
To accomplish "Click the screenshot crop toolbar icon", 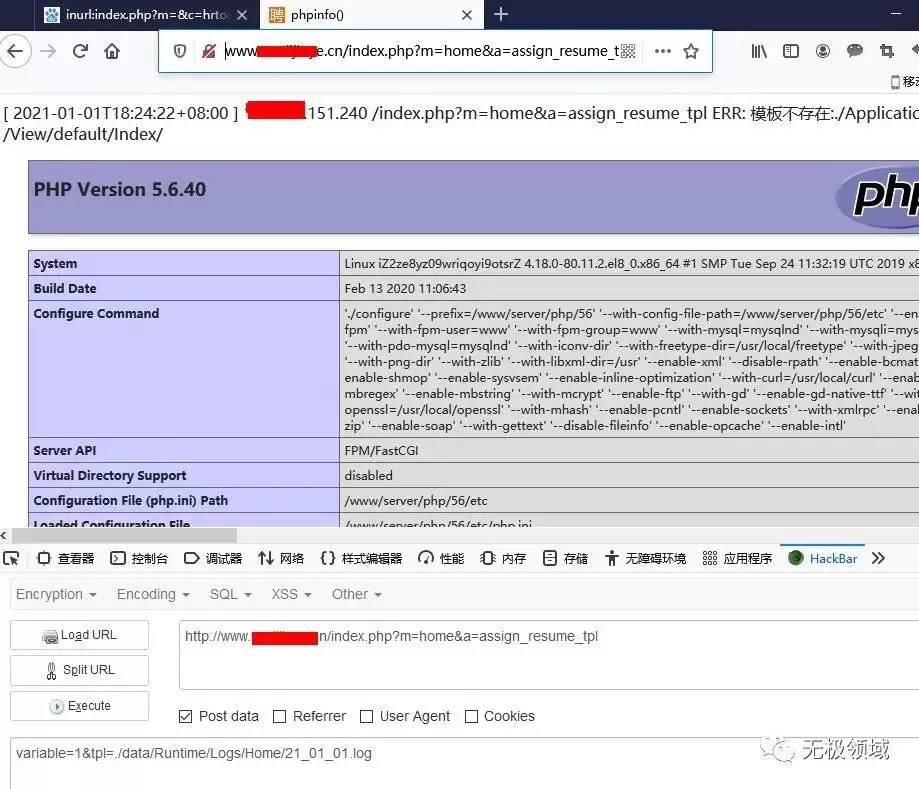I will [x=886, y=52].
